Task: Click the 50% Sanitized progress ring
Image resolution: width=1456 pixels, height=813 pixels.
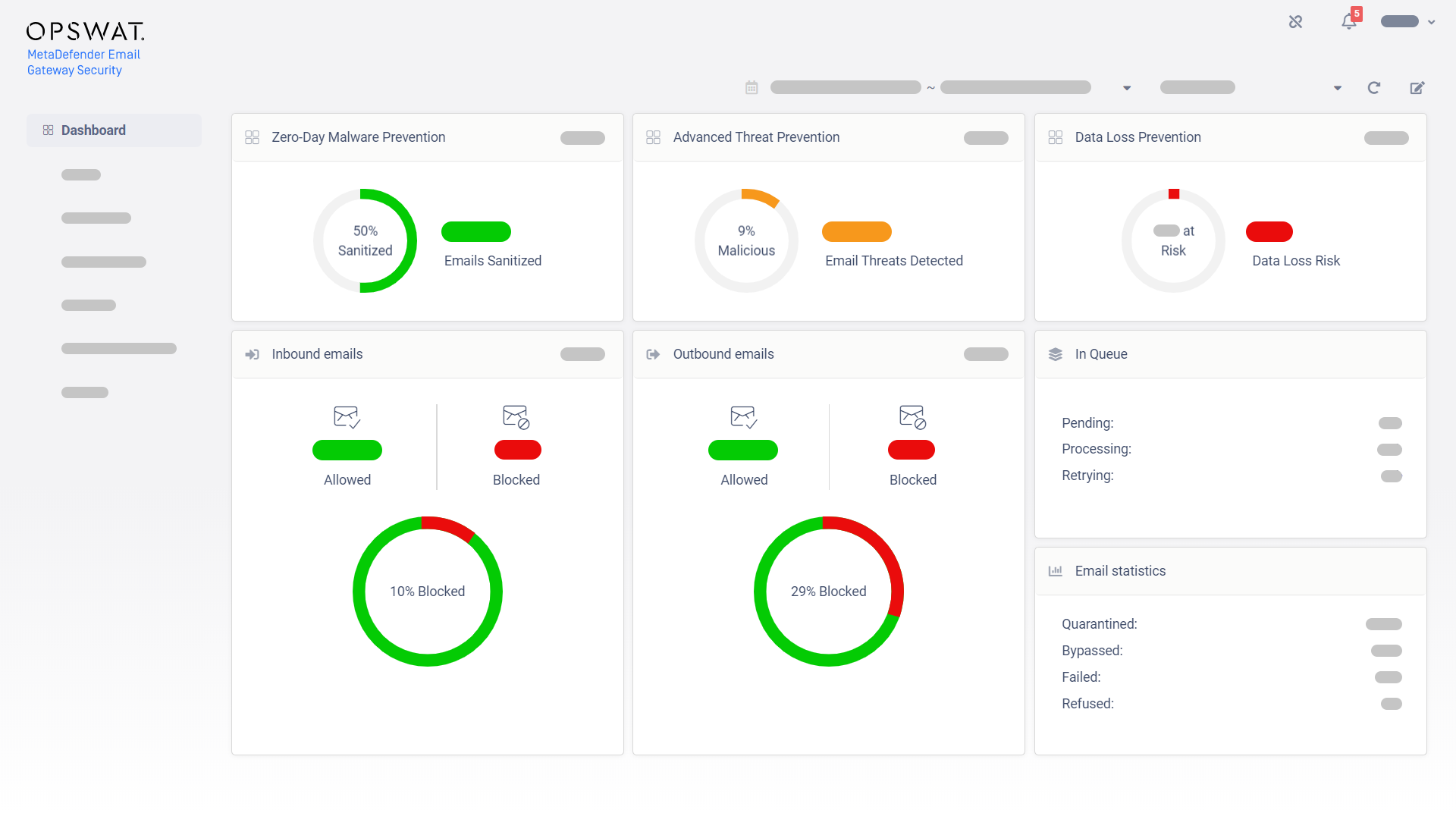Action: tap(366, 240)
